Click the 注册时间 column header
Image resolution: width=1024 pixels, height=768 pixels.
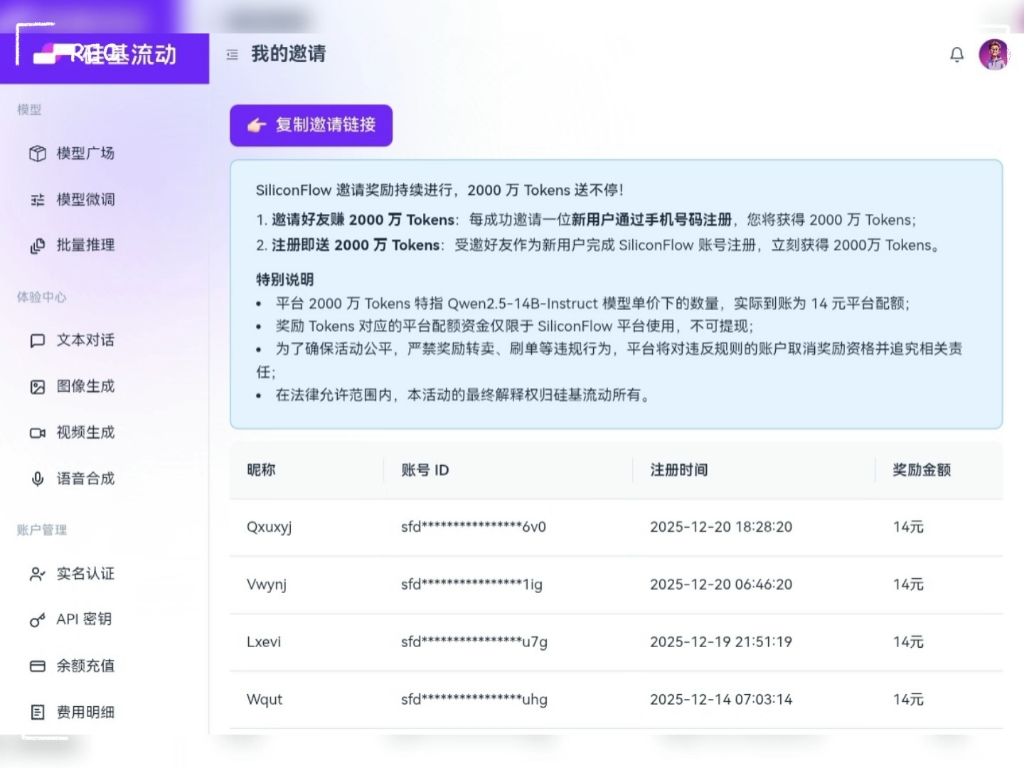click(x=679, y=470)
